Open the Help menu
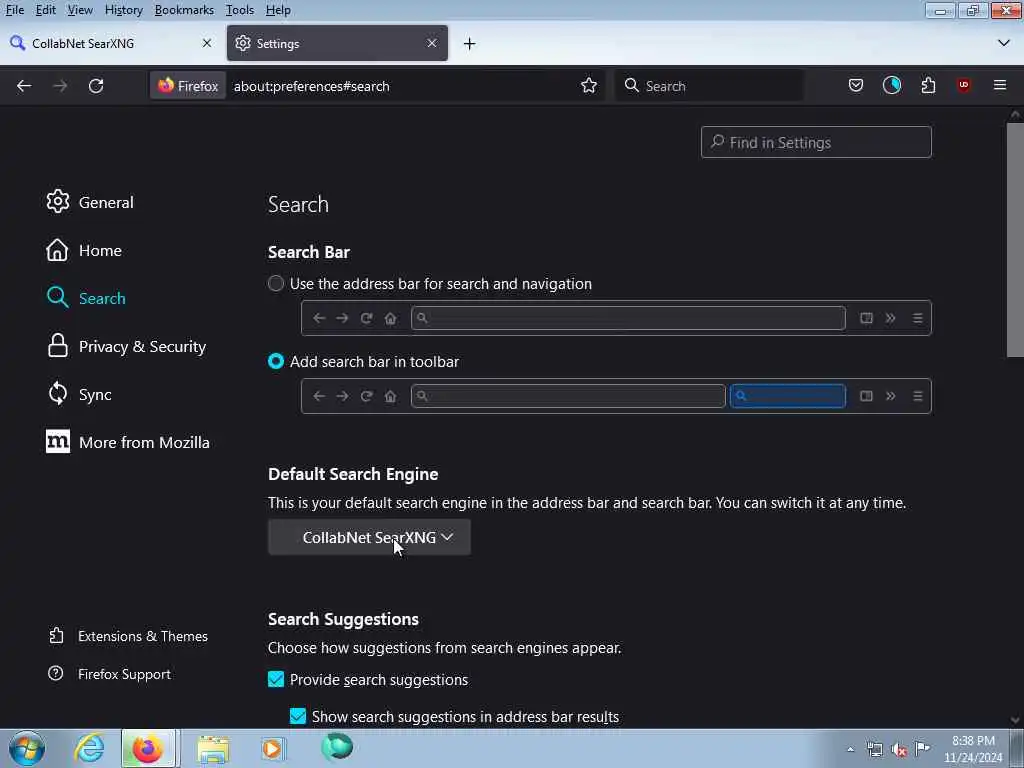This screenshot has height=768, width=1024. [x=278, y=10]
